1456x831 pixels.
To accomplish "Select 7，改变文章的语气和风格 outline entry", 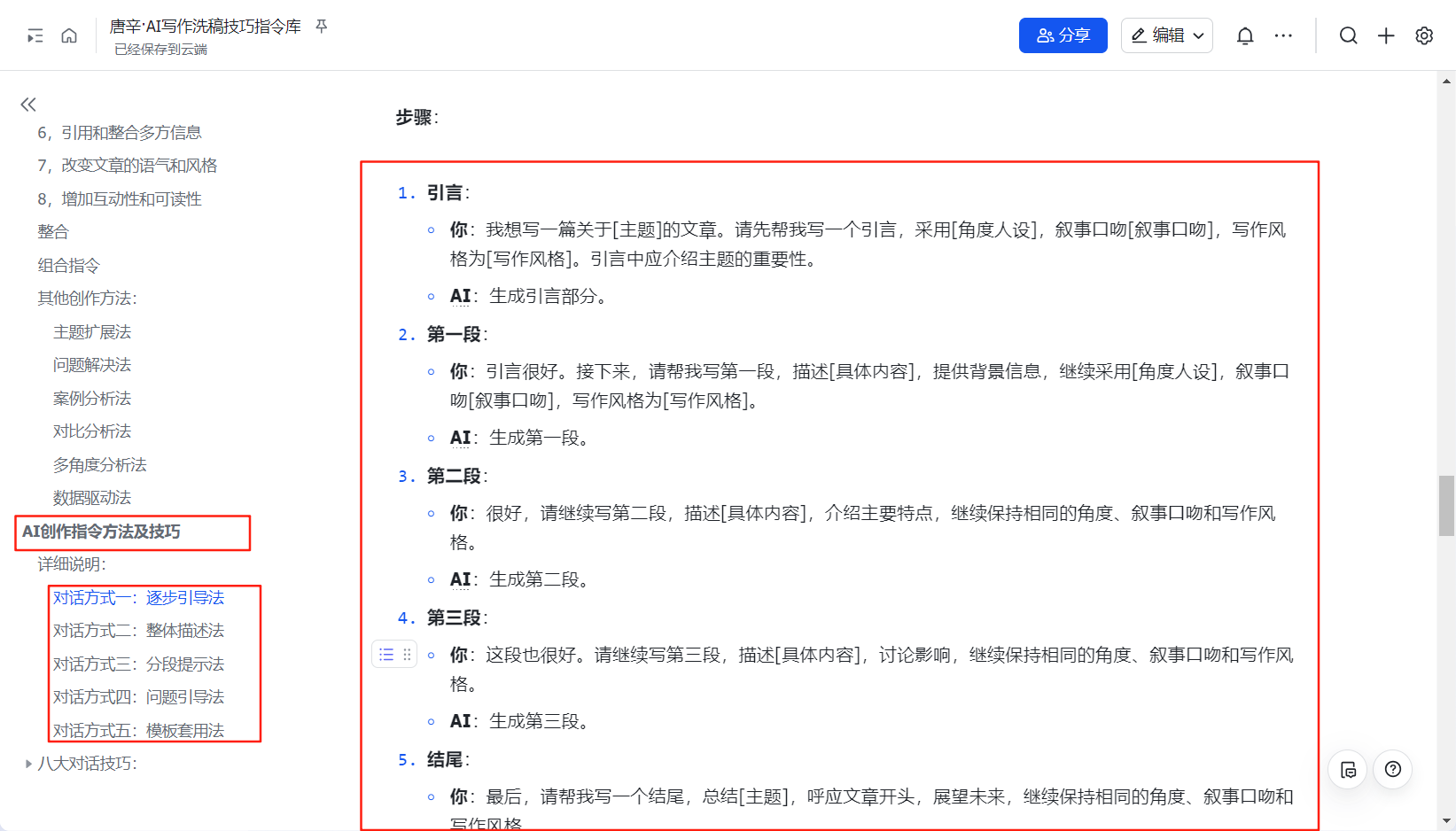I will [x=128, y=166].
